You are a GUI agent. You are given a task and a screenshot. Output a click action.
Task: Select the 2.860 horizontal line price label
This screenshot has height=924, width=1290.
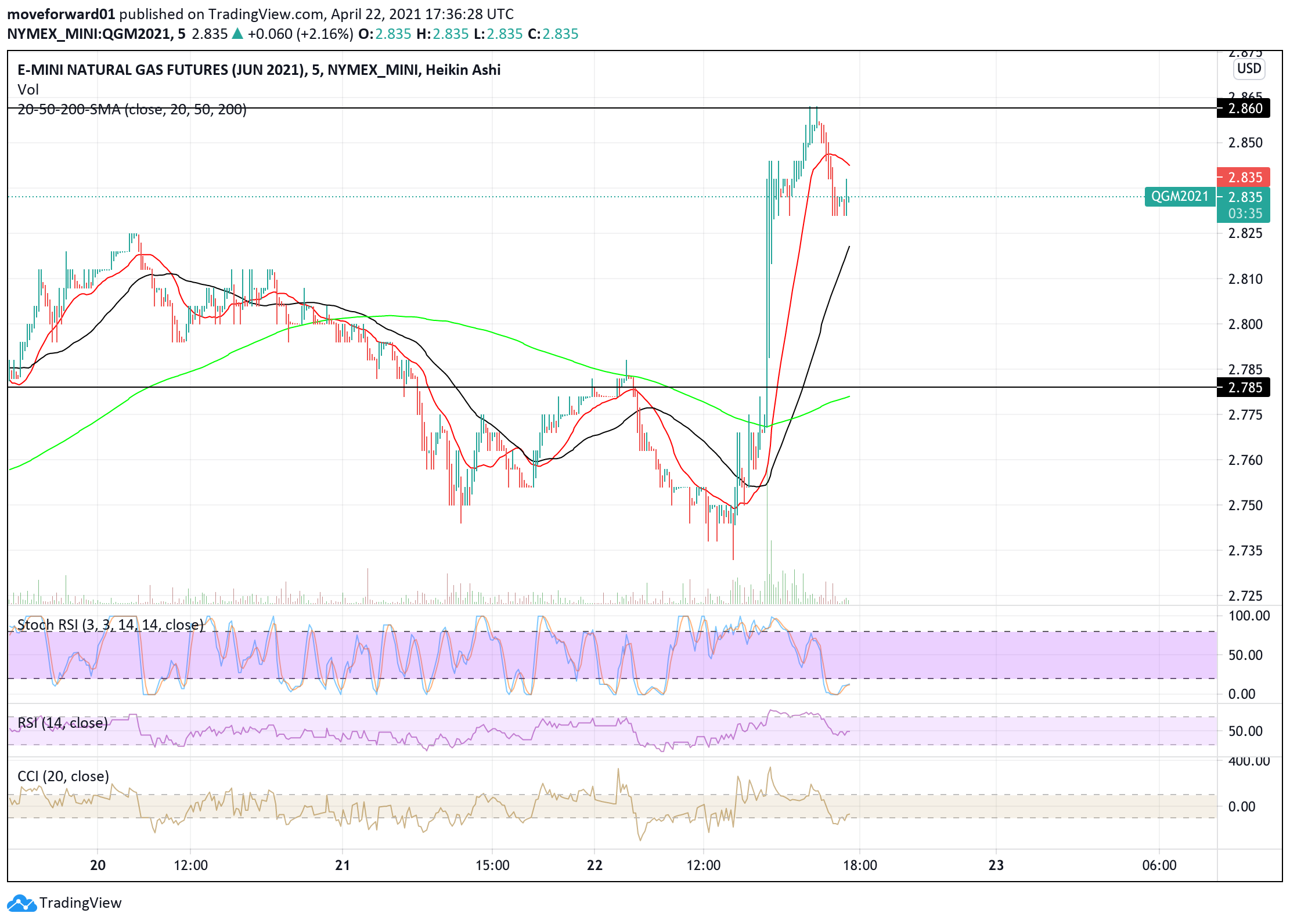[1244, 109]
